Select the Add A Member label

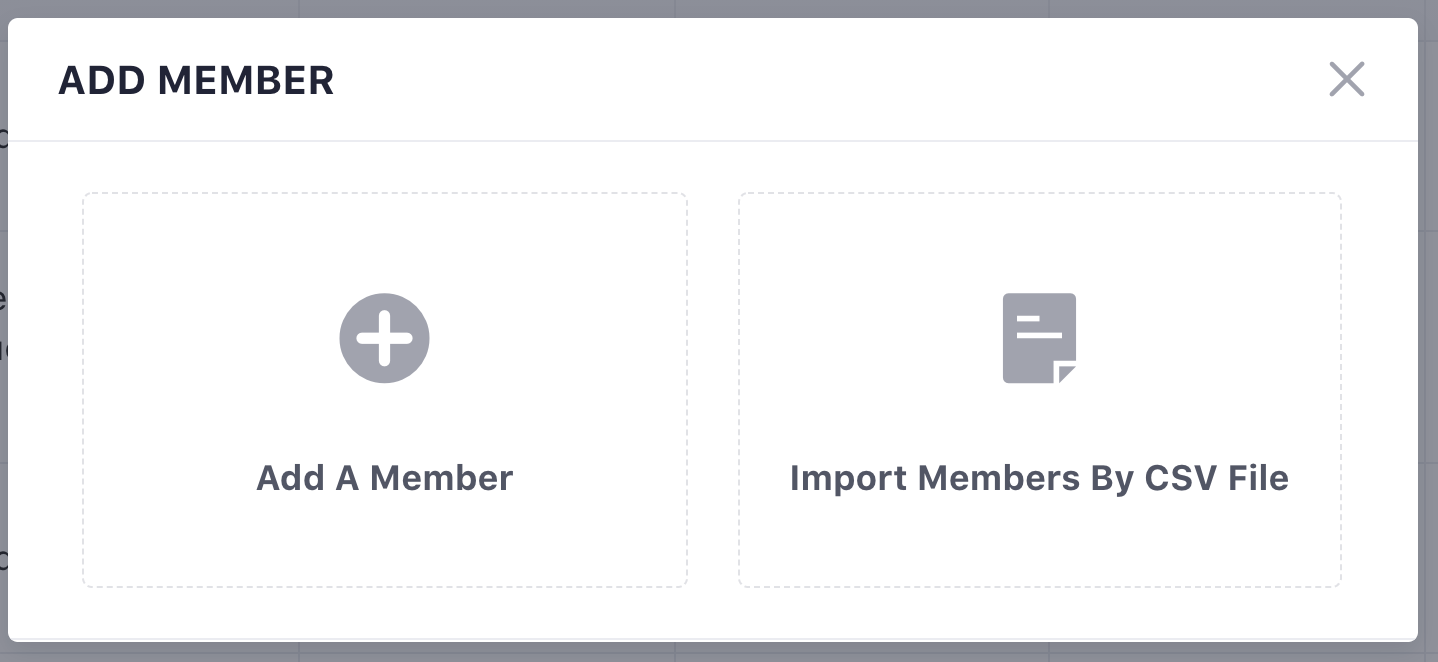point(384,478)
